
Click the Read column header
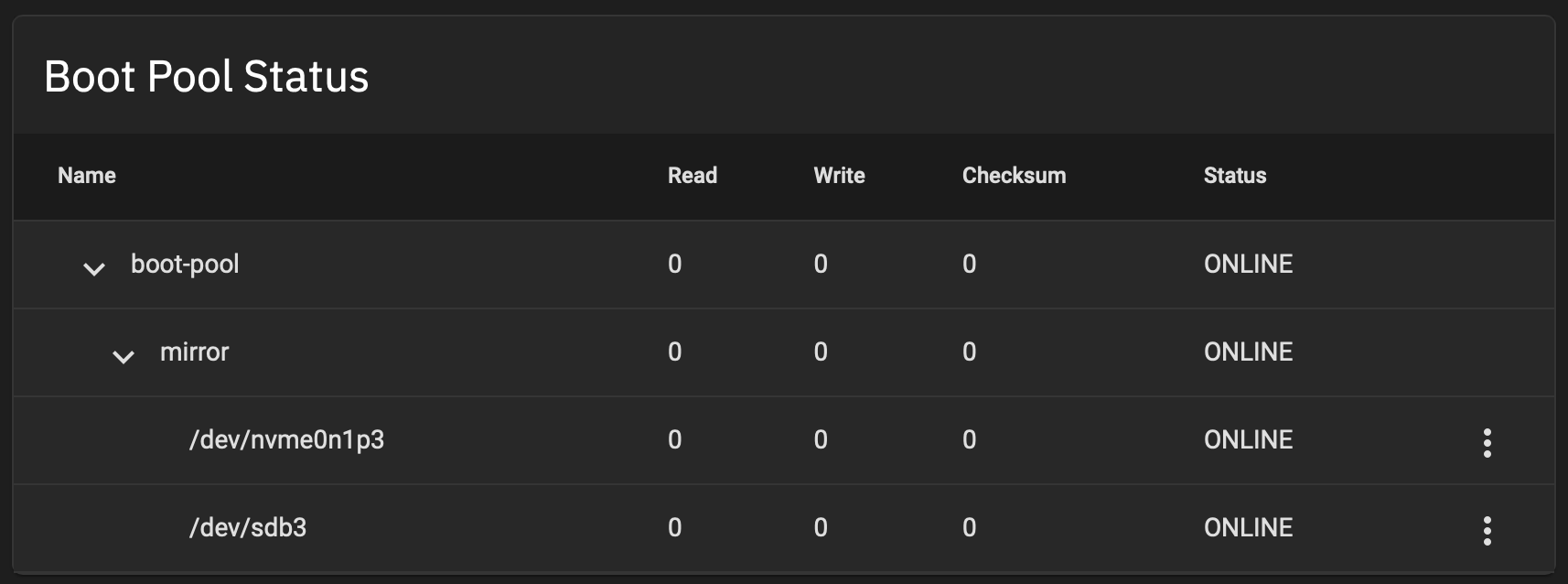pos(693,176)
